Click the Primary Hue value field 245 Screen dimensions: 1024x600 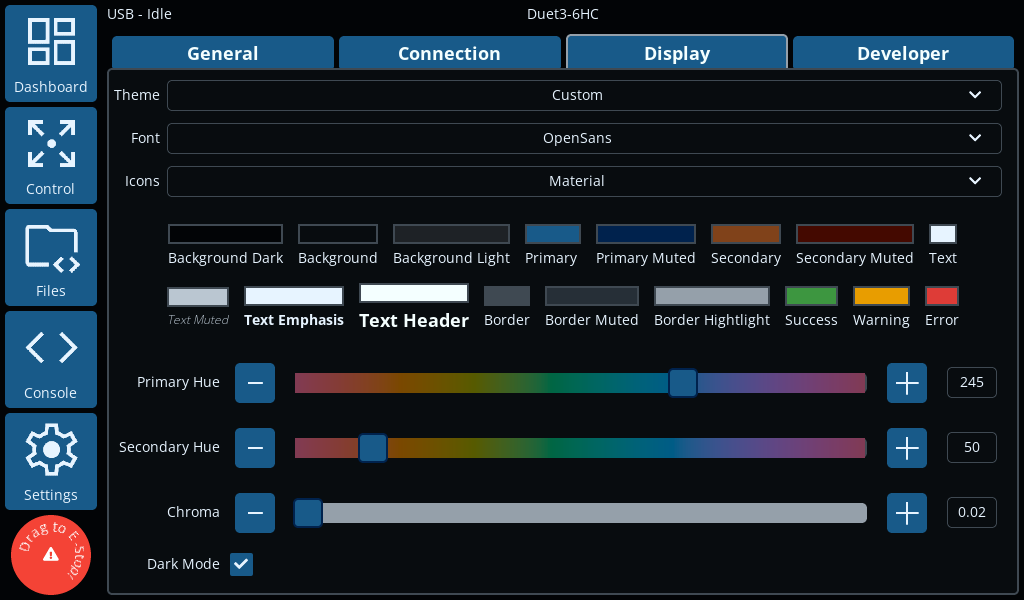click(971, 383)
